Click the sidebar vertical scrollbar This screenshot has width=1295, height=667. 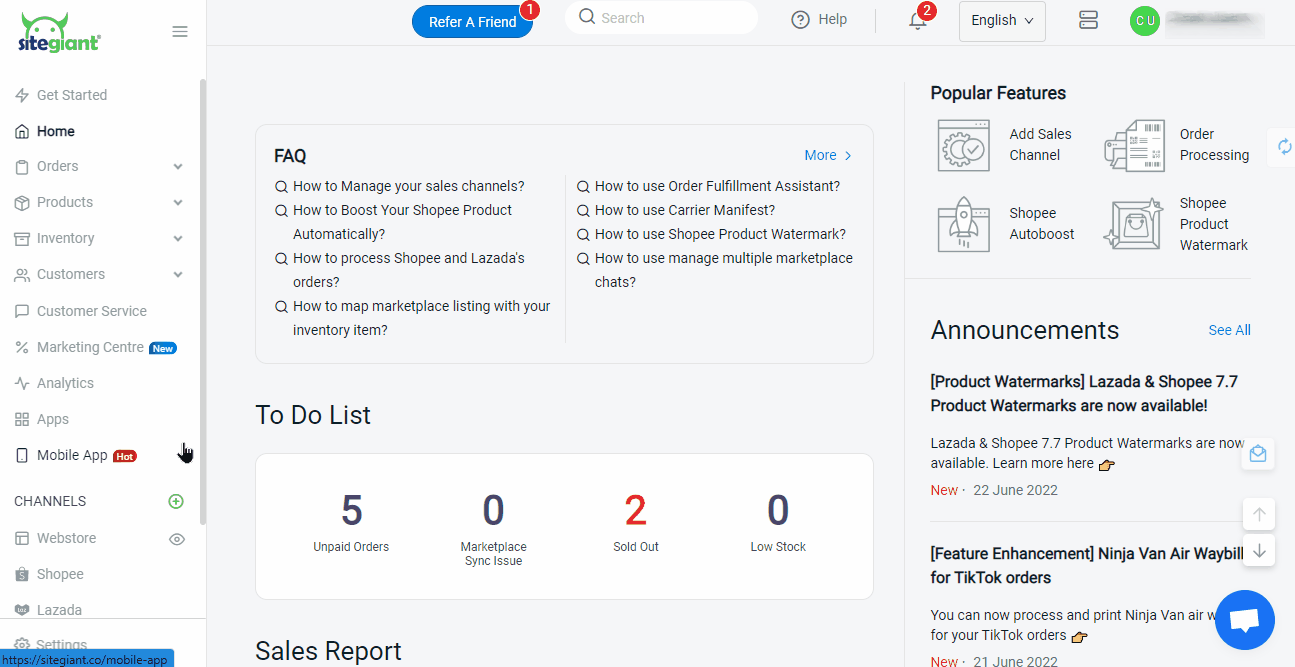coord(203,300)
